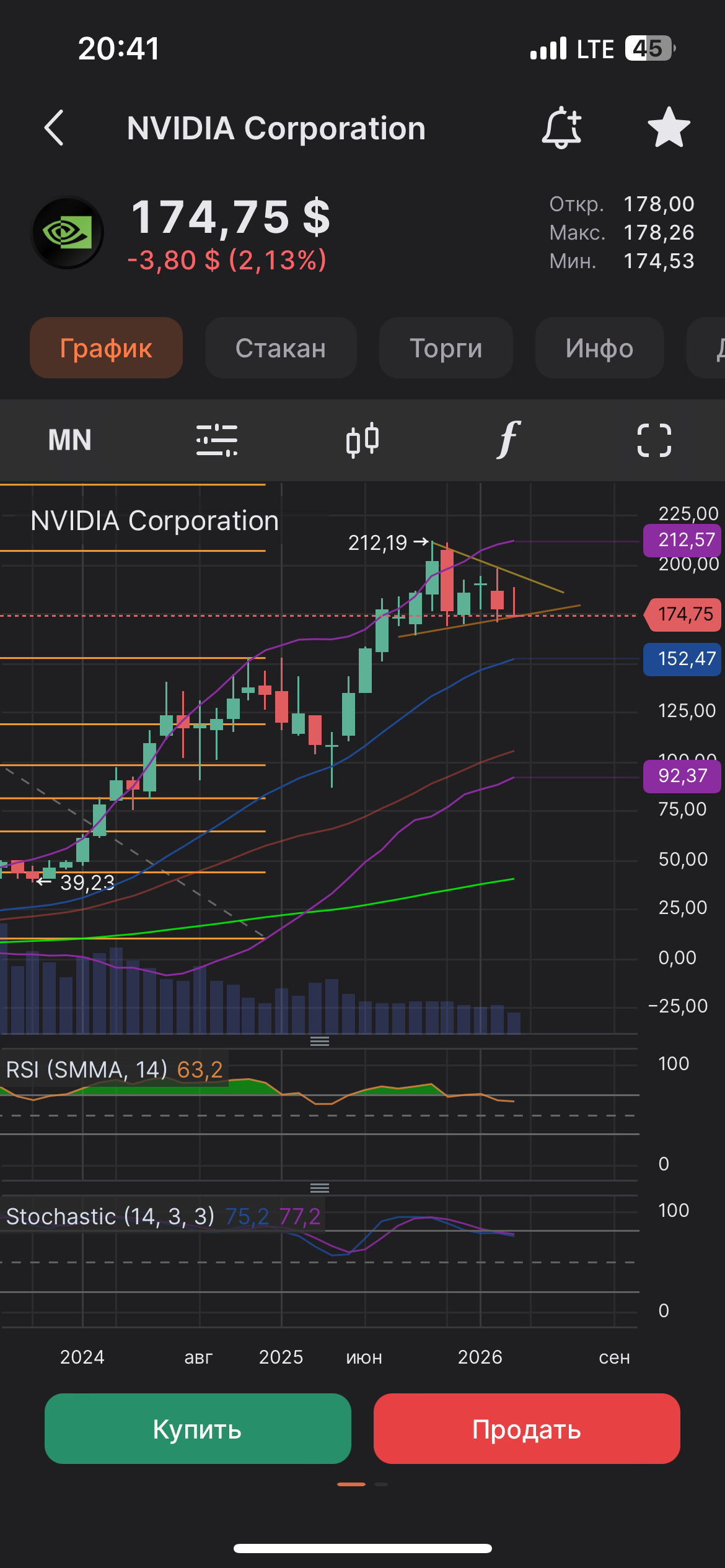This screenshot has height=1568, width=725.
Task: Click the июн time axis label
Action: pos(364,1357)
